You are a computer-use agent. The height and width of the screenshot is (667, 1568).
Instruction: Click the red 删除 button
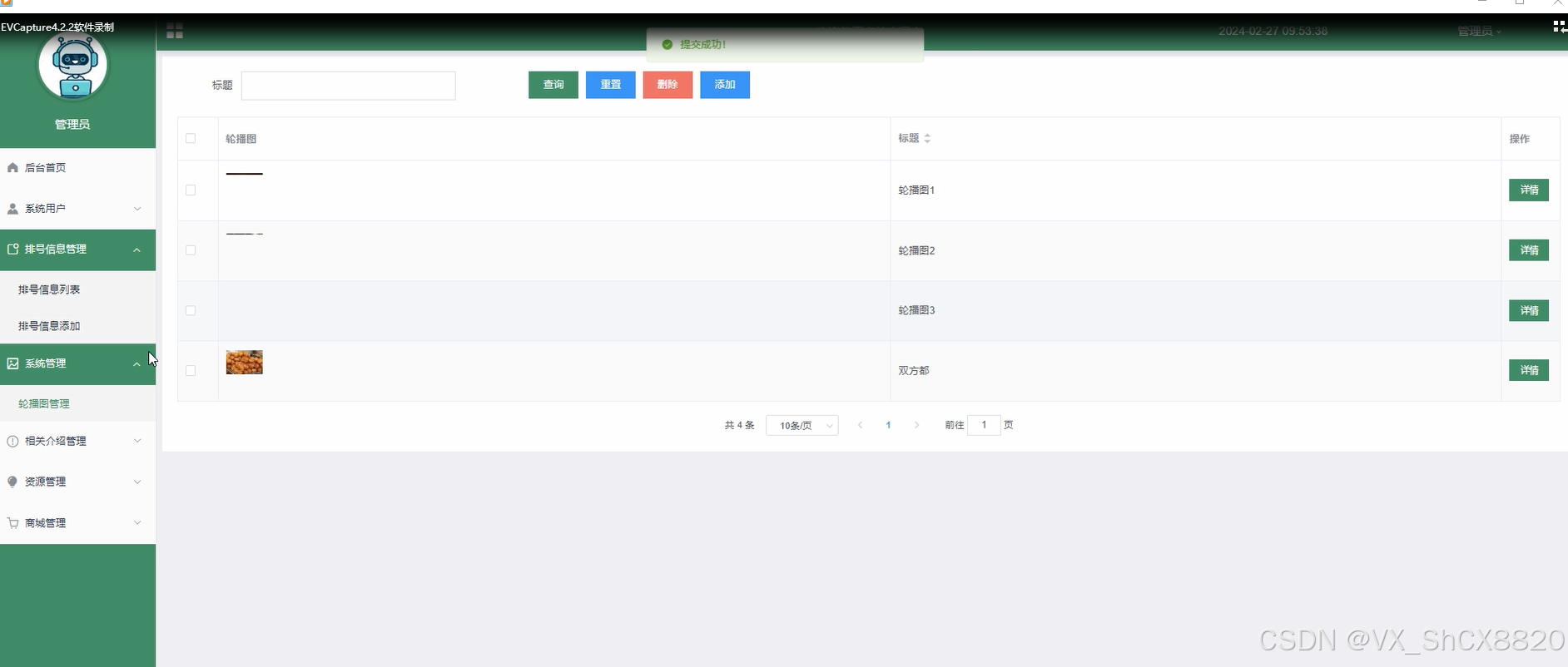[x=667, y=85]
